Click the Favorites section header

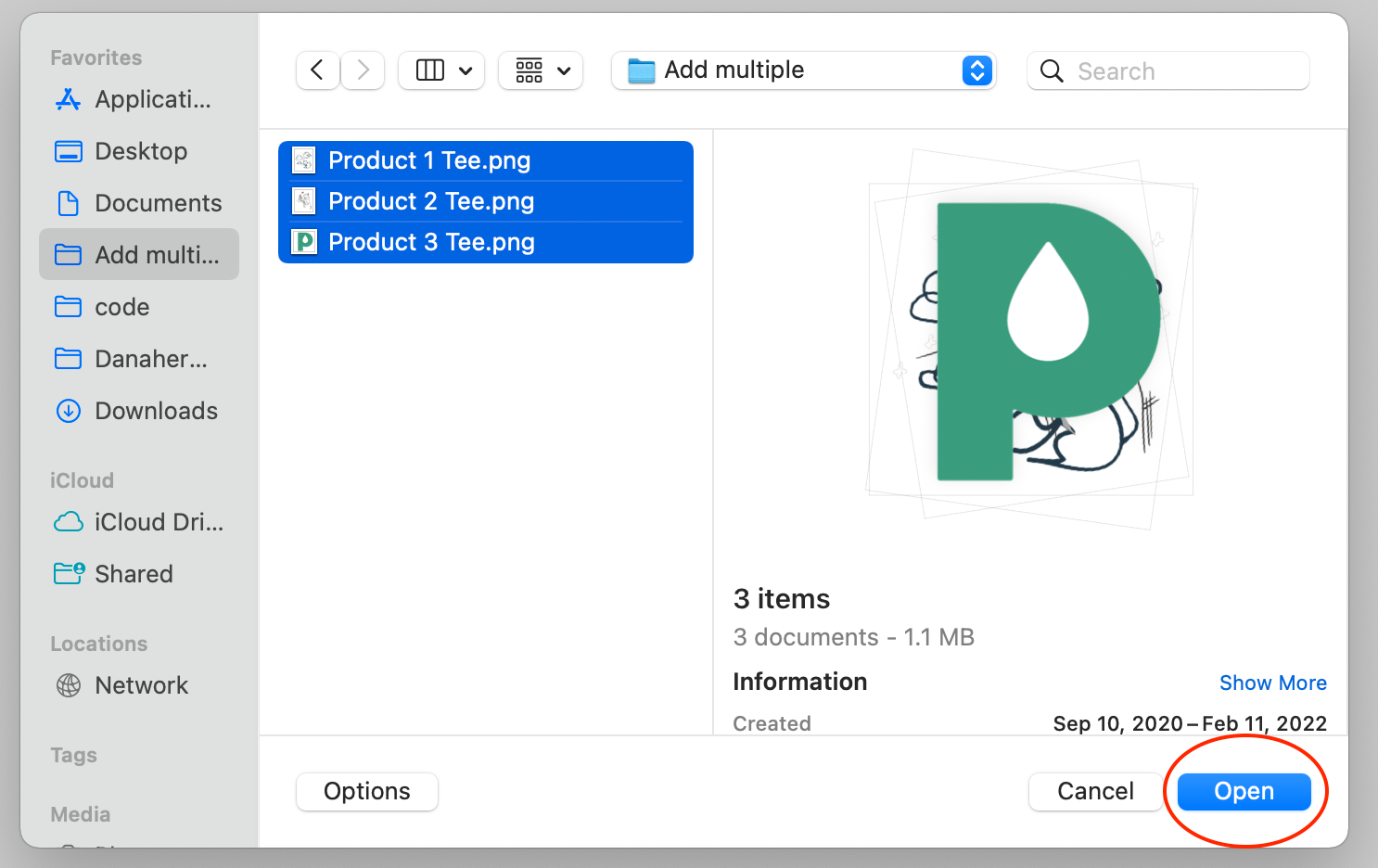(96, 57)
